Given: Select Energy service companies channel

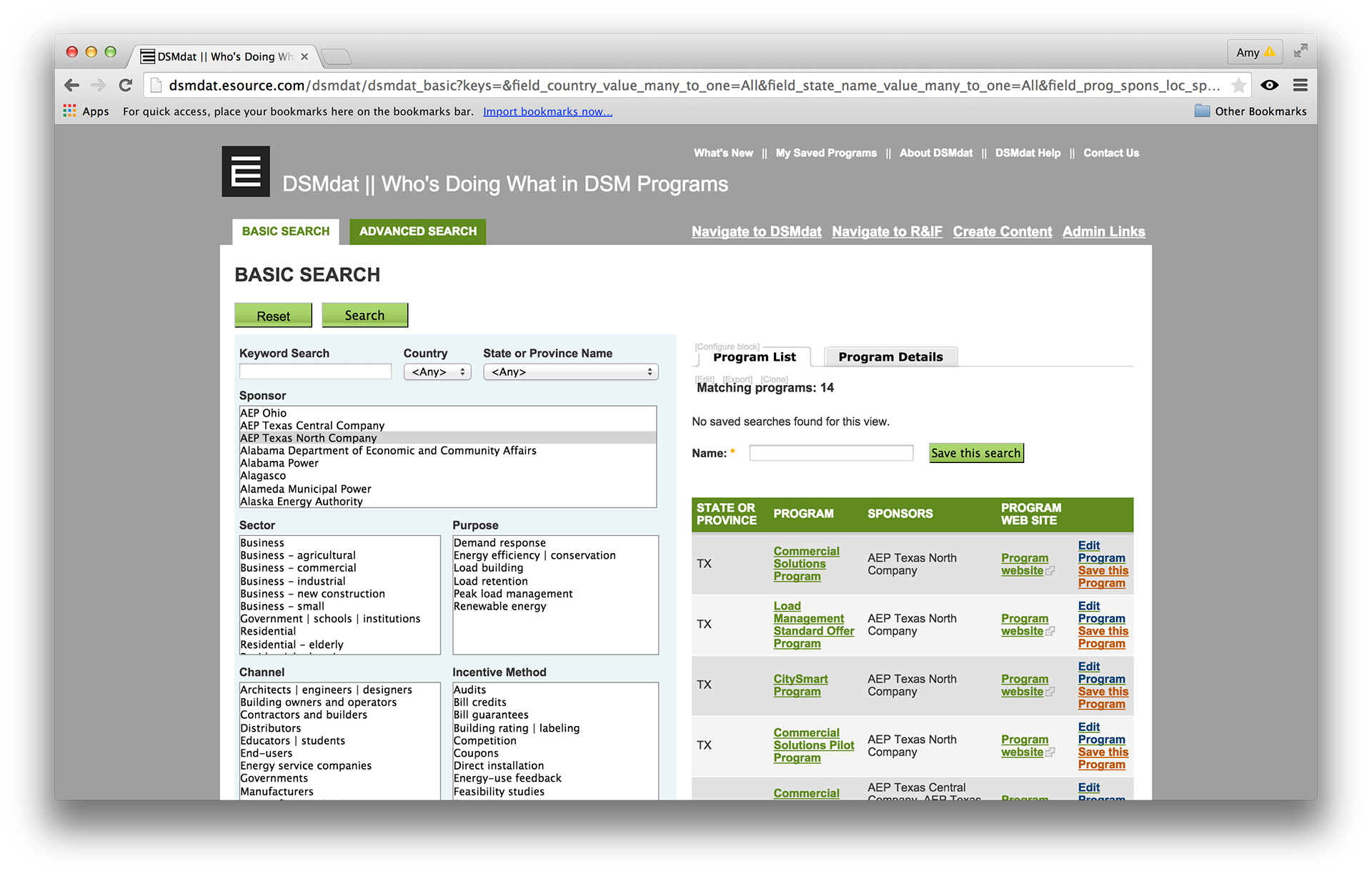Looking at the screenshot, I should pyautogui.click(x=339, y=766).
